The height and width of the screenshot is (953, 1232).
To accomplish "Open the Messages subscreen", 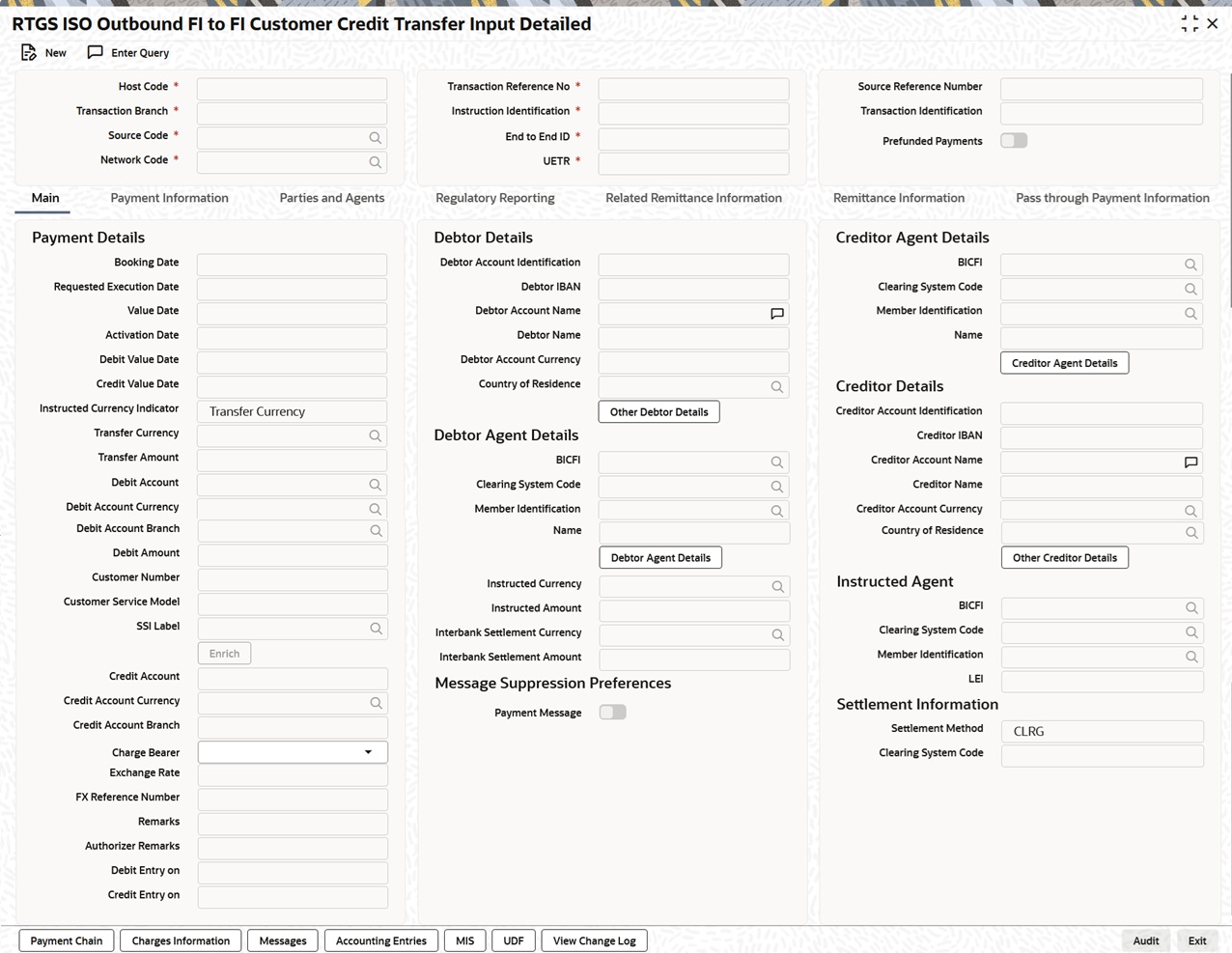I will [283, 940].
